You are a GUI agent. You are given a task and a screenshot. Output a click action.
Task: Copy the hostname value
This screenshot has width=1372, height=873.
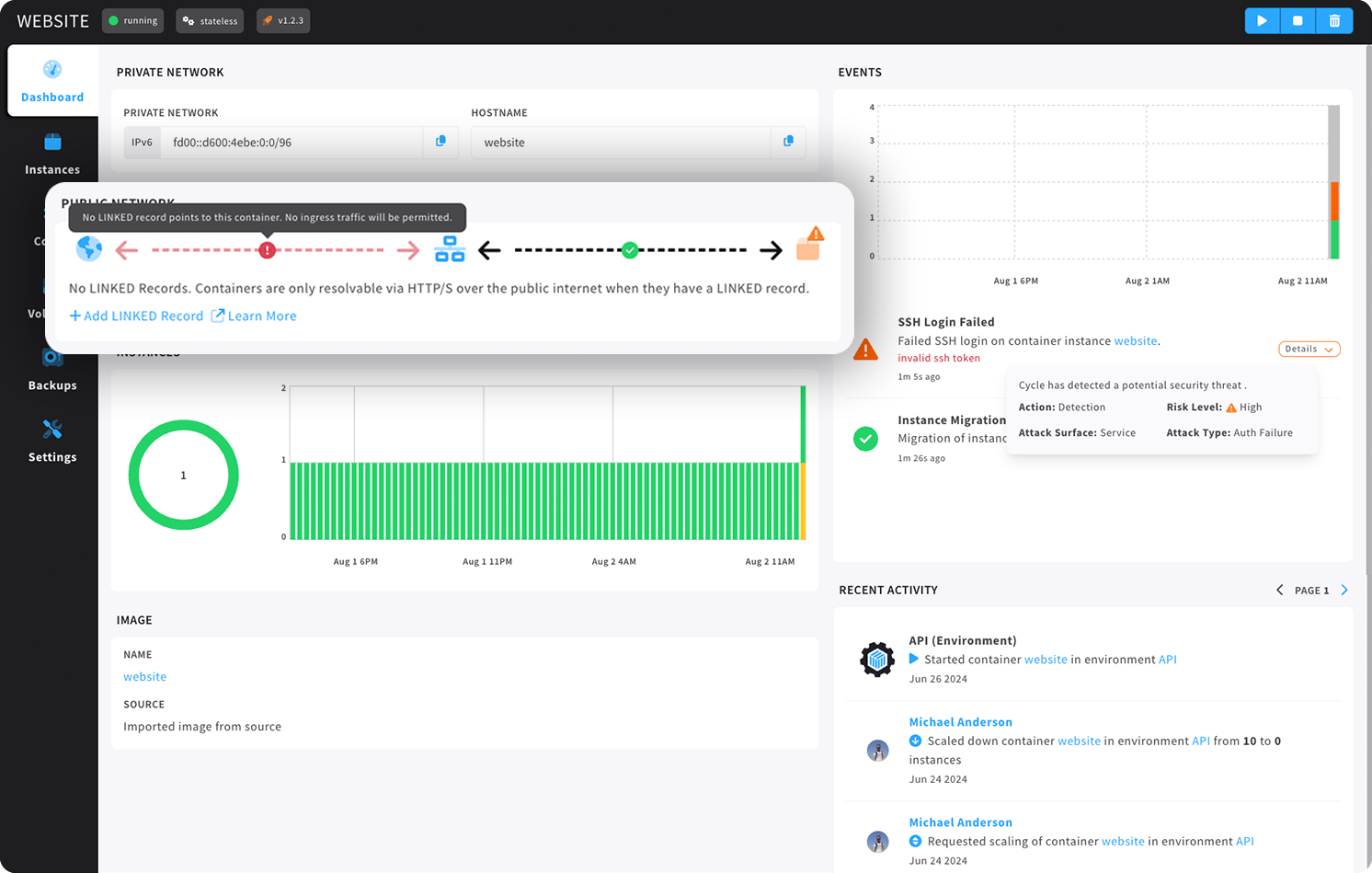tap(787, 142)
